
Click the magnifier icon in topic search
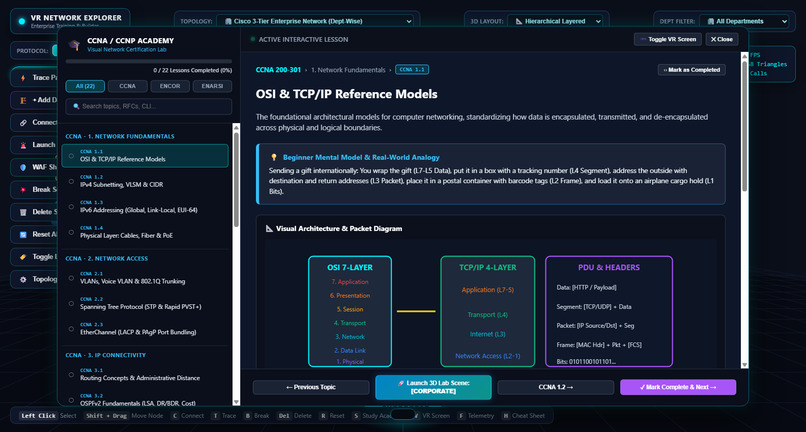tap(76, 106)
